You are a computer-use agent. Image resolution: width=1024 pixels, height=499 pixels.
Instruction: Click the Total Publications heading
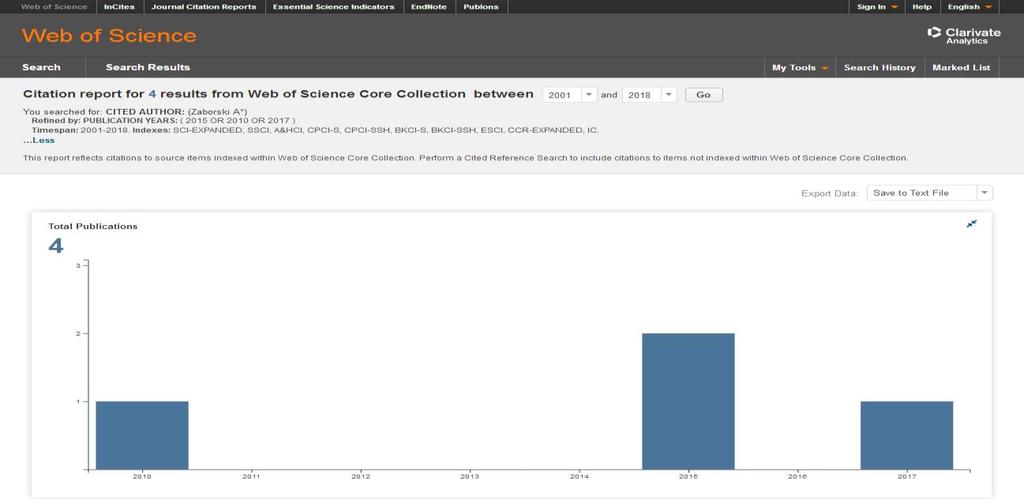[93, 227]
